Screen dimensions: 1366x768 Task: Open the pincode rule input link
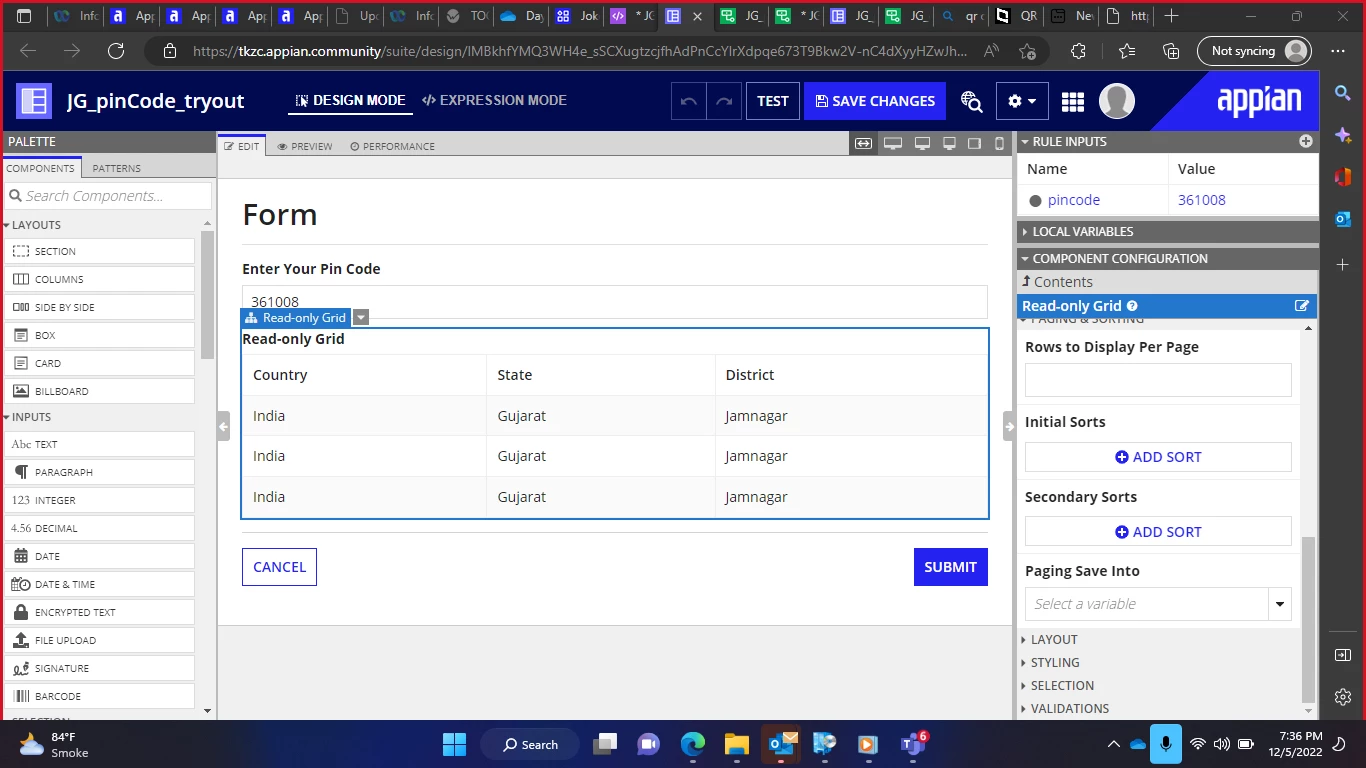click(1074, 200)
